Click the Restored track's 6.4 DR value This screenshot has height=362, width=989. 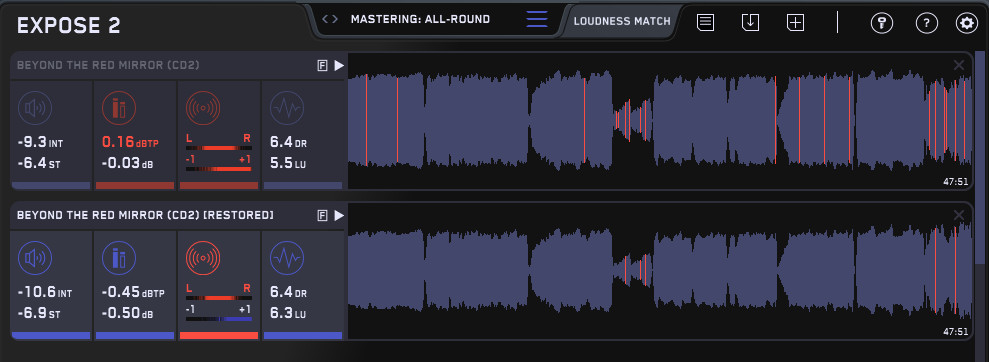tap(288, 293)
